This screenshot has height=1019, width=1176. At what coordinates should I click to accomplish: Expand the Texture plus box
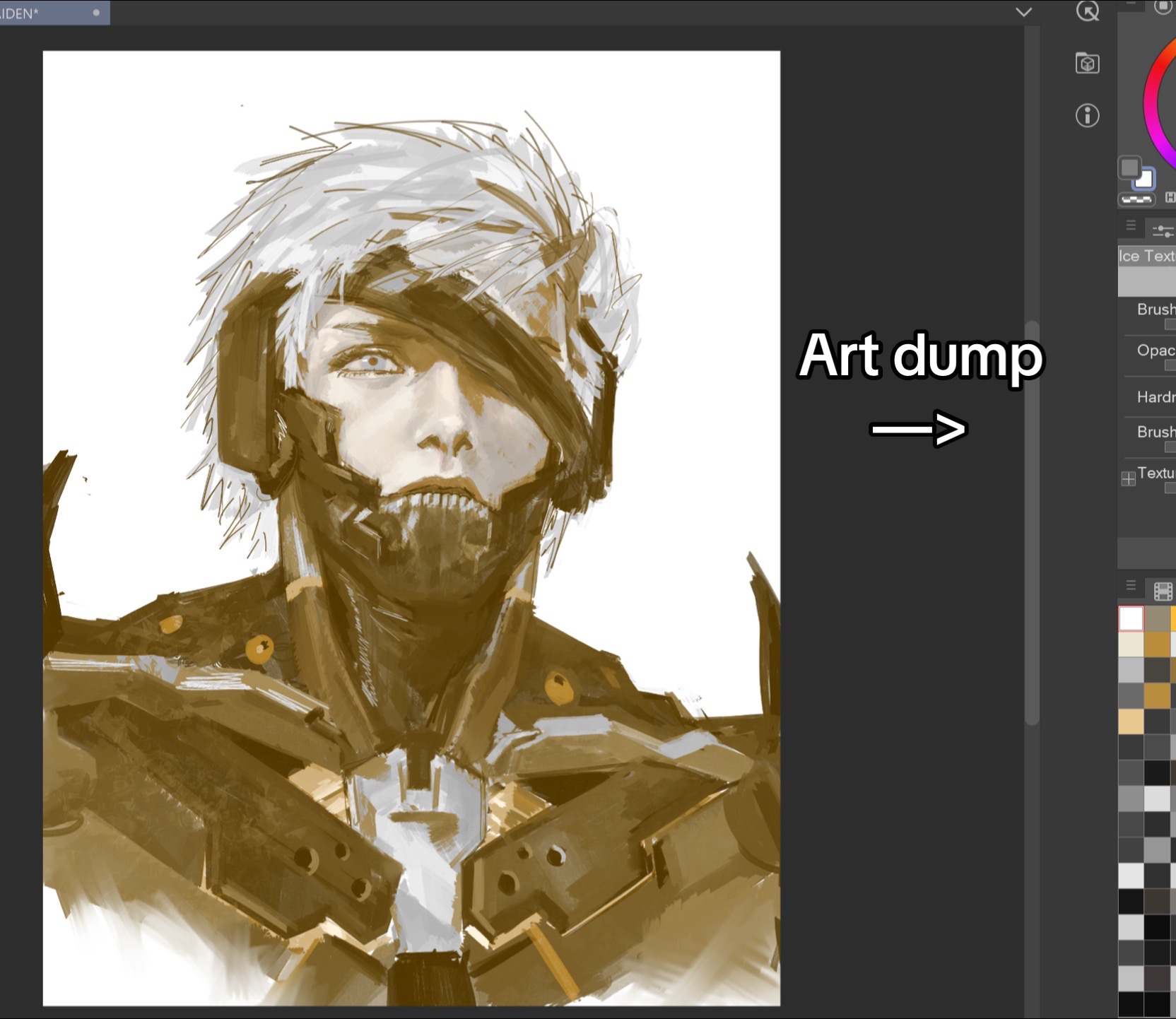(1128, 479)
